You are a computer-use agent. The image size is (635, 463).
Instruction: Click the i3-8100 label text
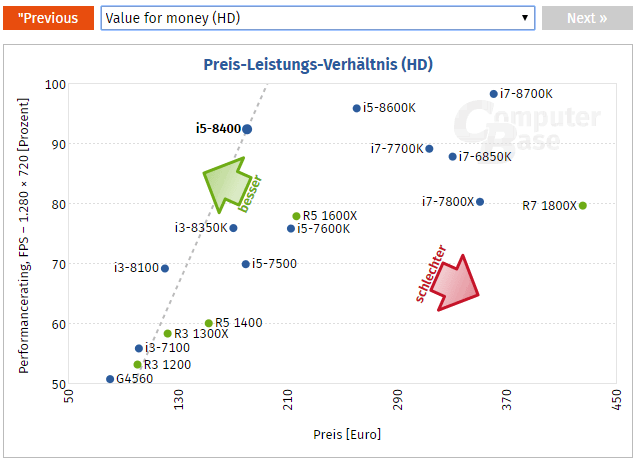[x=136, y=268]
